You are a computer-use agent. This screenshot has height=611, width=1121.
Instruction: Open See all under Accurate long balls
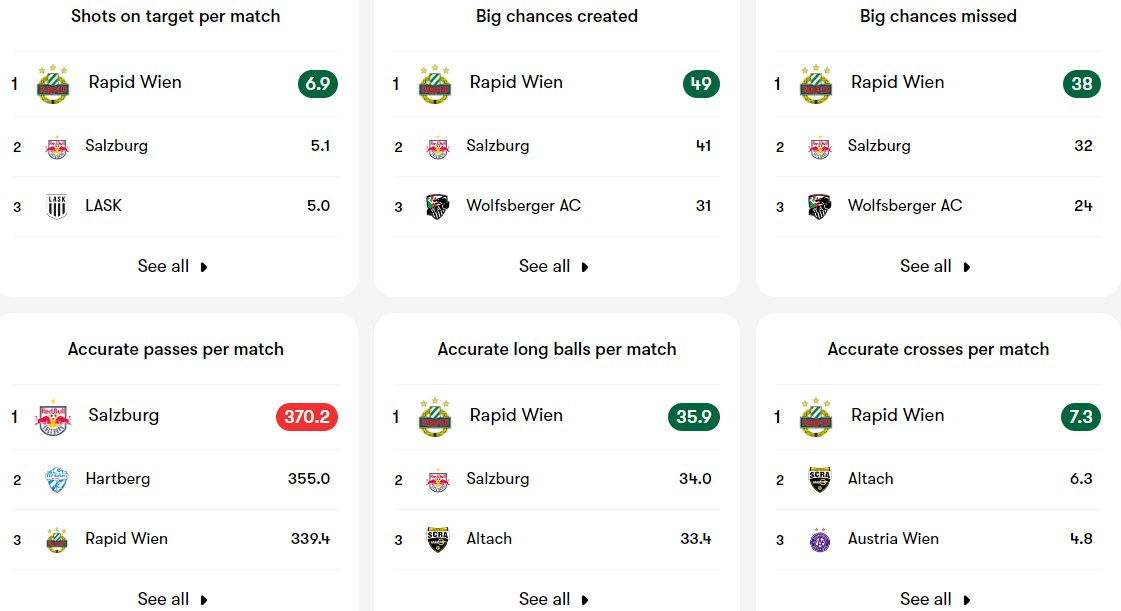pyautogui.click(x=553, y=599)
